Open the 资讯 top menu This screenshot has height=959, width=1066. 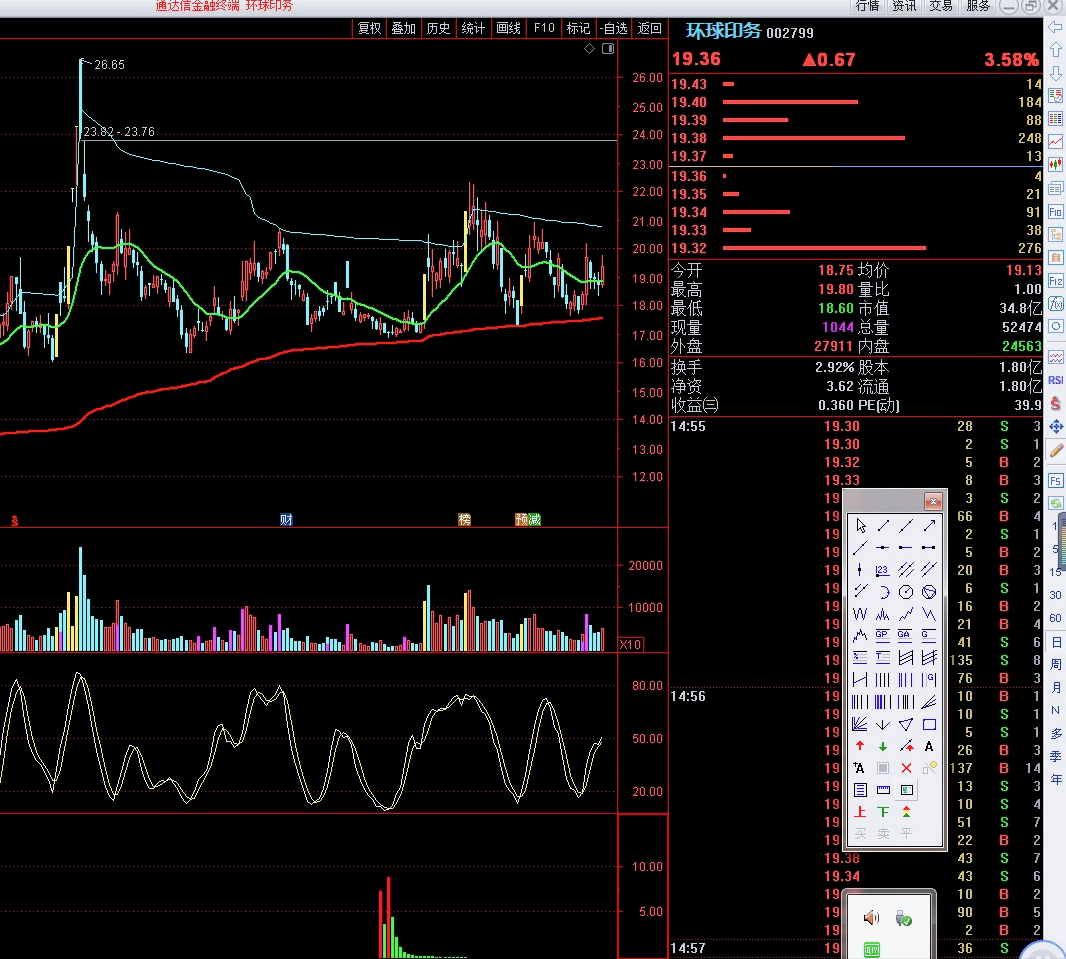coord(904,6)
